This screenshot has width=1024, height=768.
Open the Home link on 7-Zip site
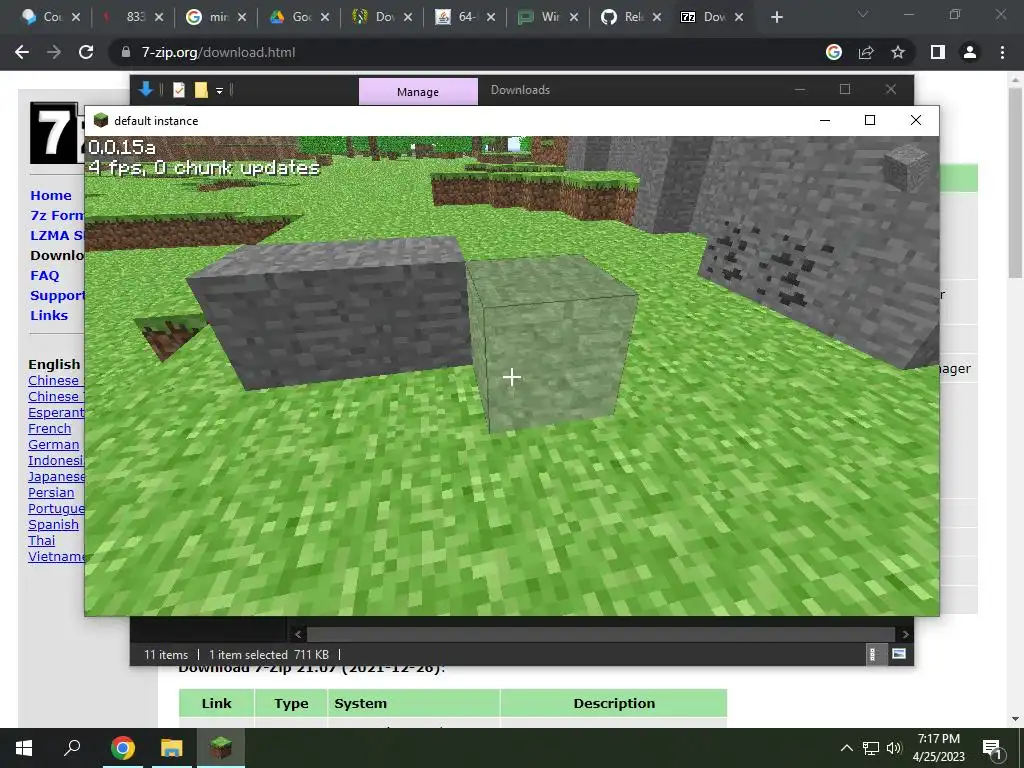pyautogui.click(x=51, y=195)
